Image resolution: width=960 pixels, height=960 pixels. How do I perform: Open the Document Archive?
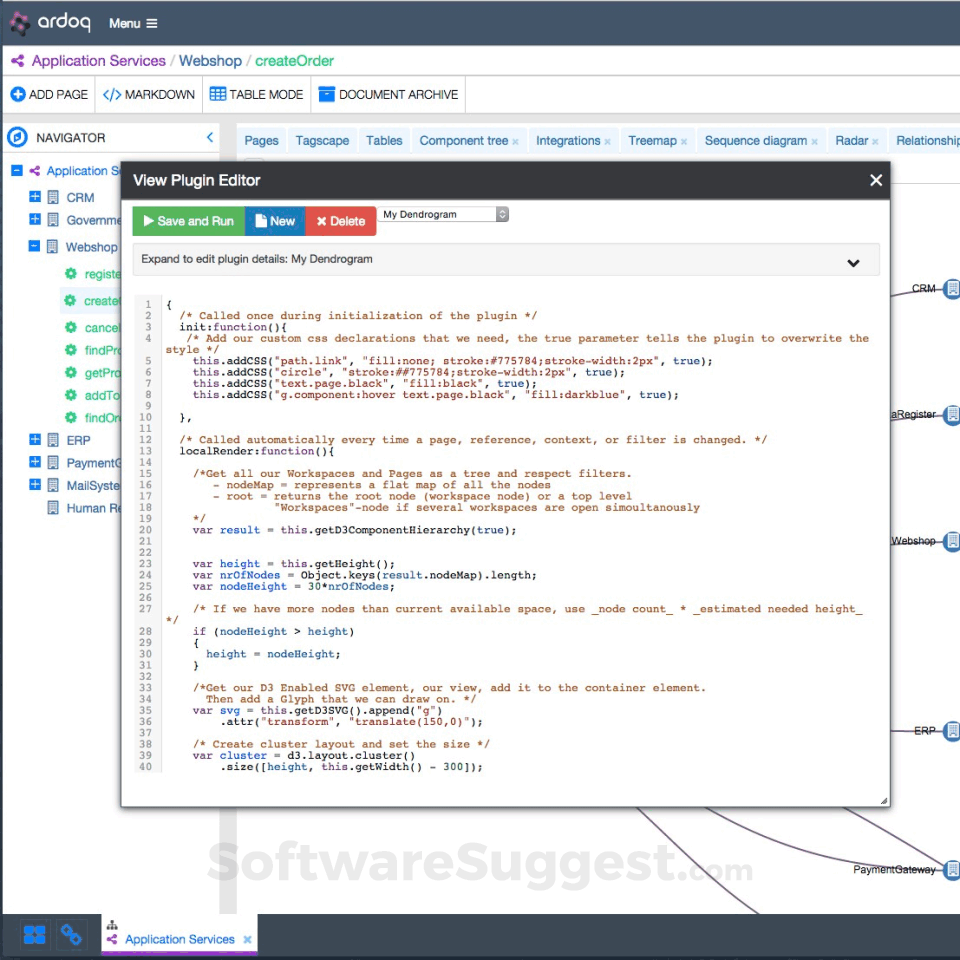(x=388, y=95)
